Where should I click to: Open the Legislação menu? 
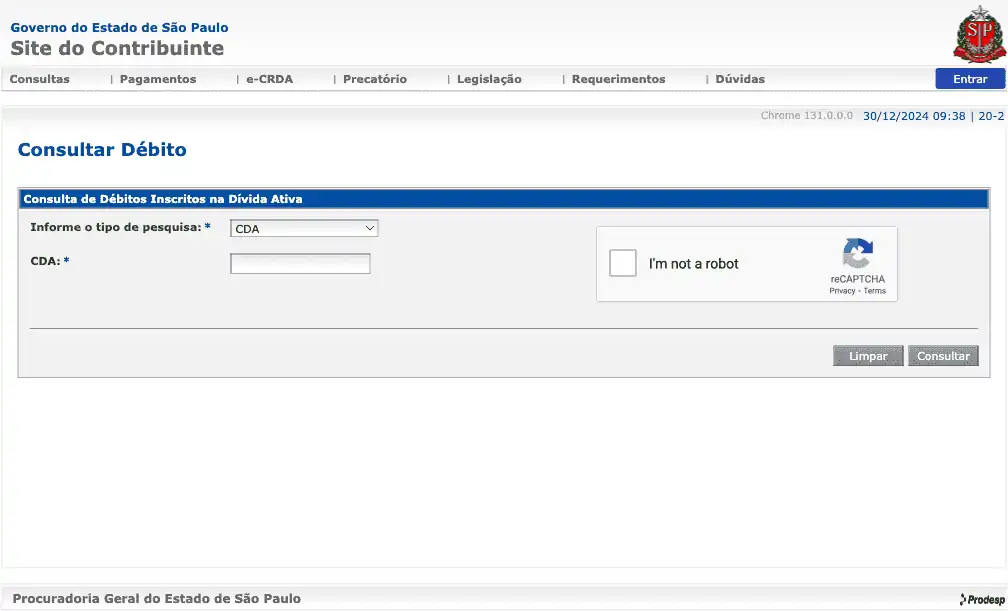coord(489,79)
